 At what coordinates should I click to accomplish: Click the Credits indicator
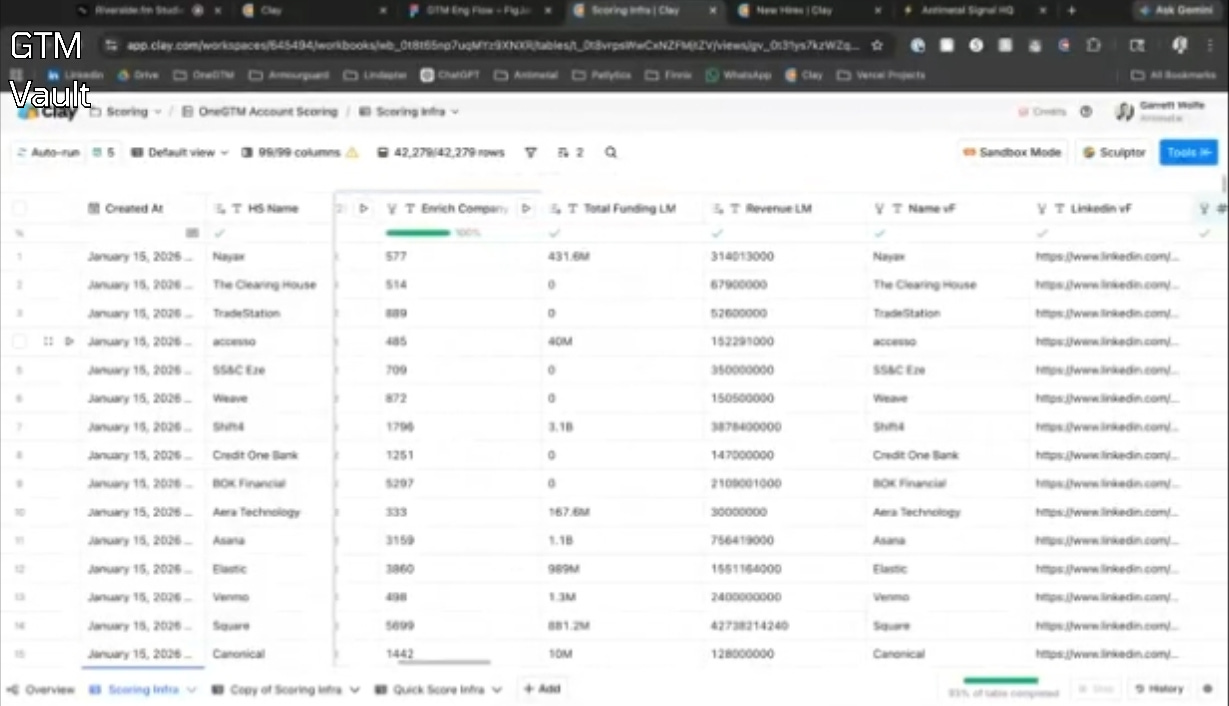coord(1042,112)
